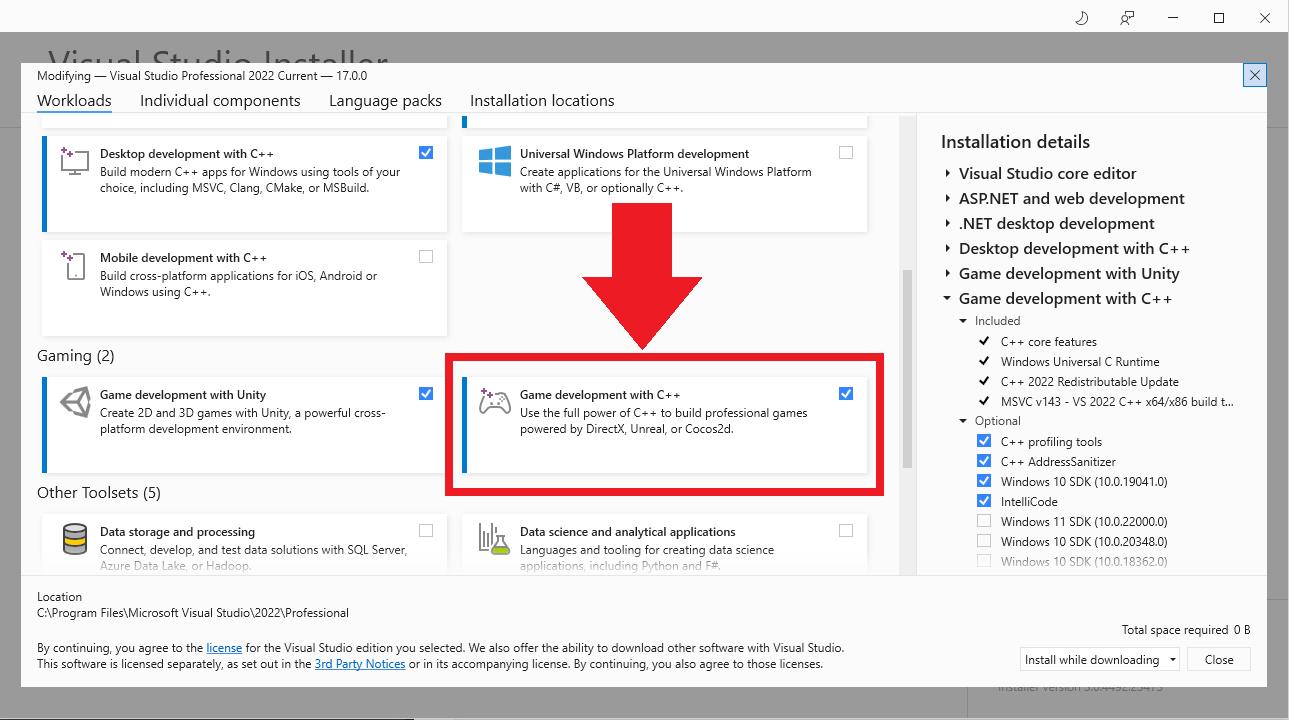
Task: Open the 3rd Party Notices link
Action: (x=360, y=664)
